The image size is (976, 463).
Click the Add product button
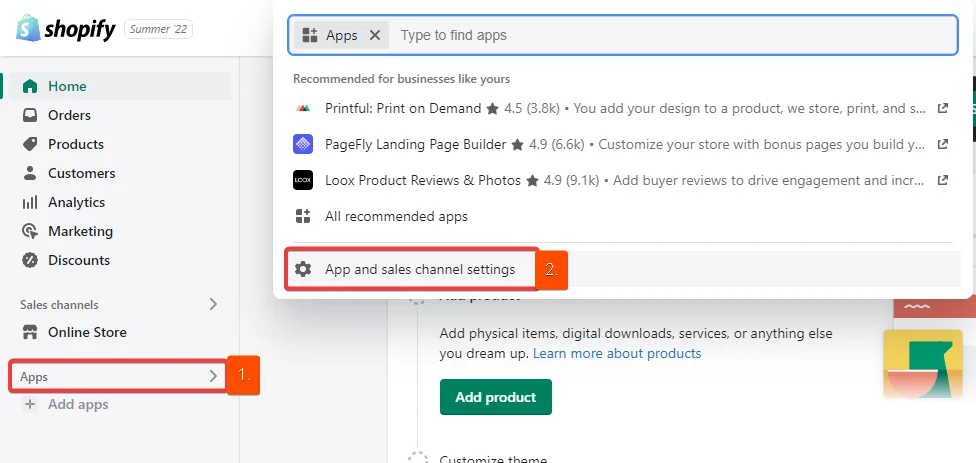(495, 397)
